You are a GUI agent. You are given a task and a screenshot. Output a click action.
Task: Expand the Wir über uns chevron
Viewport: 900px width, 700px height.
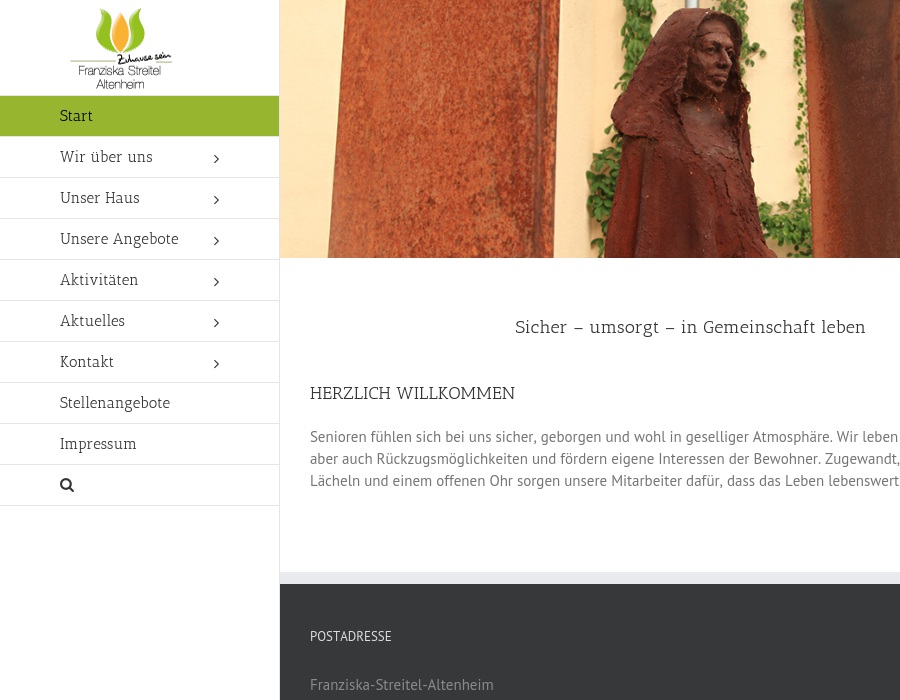coord(216,158)
